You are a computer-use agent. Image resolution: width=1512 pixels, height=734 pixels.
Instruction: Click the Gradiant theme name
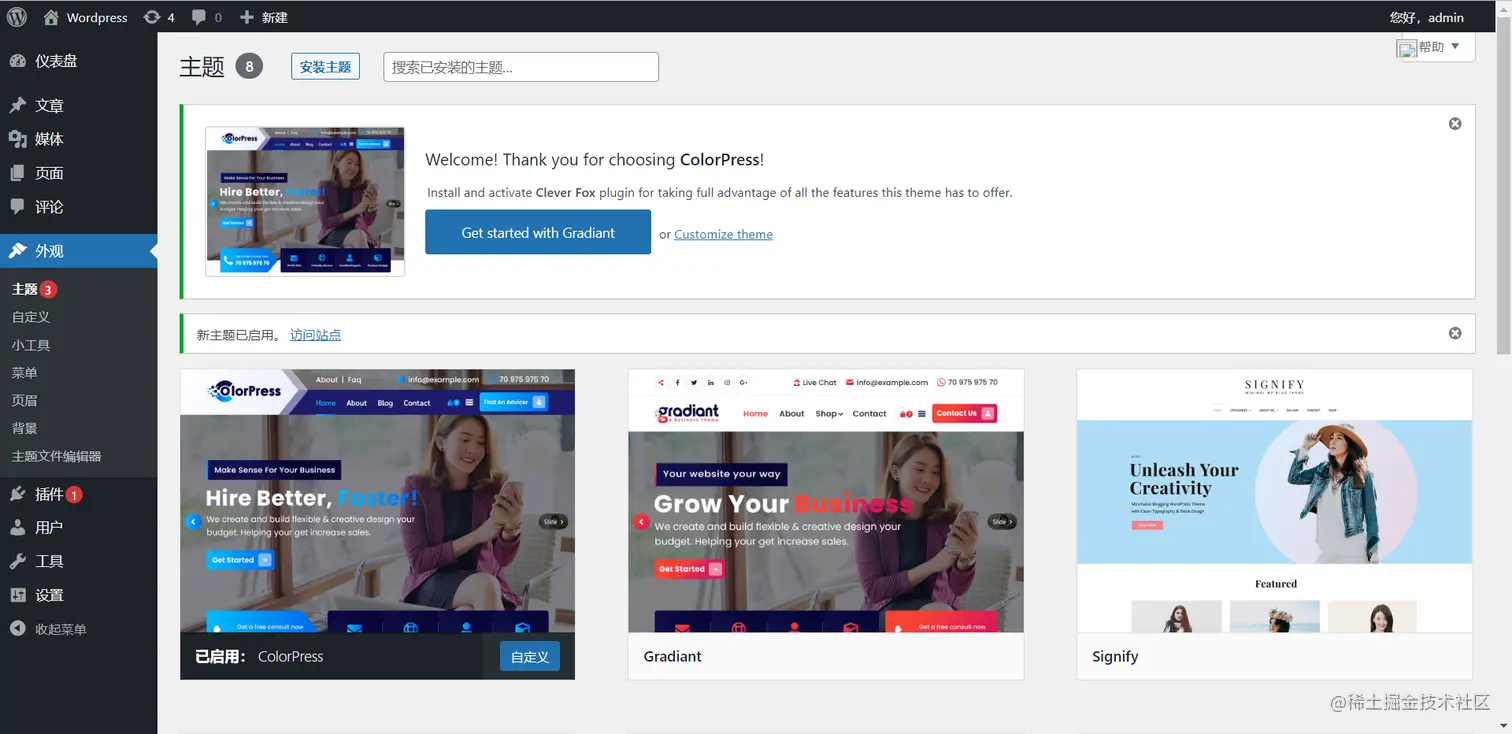672,657
